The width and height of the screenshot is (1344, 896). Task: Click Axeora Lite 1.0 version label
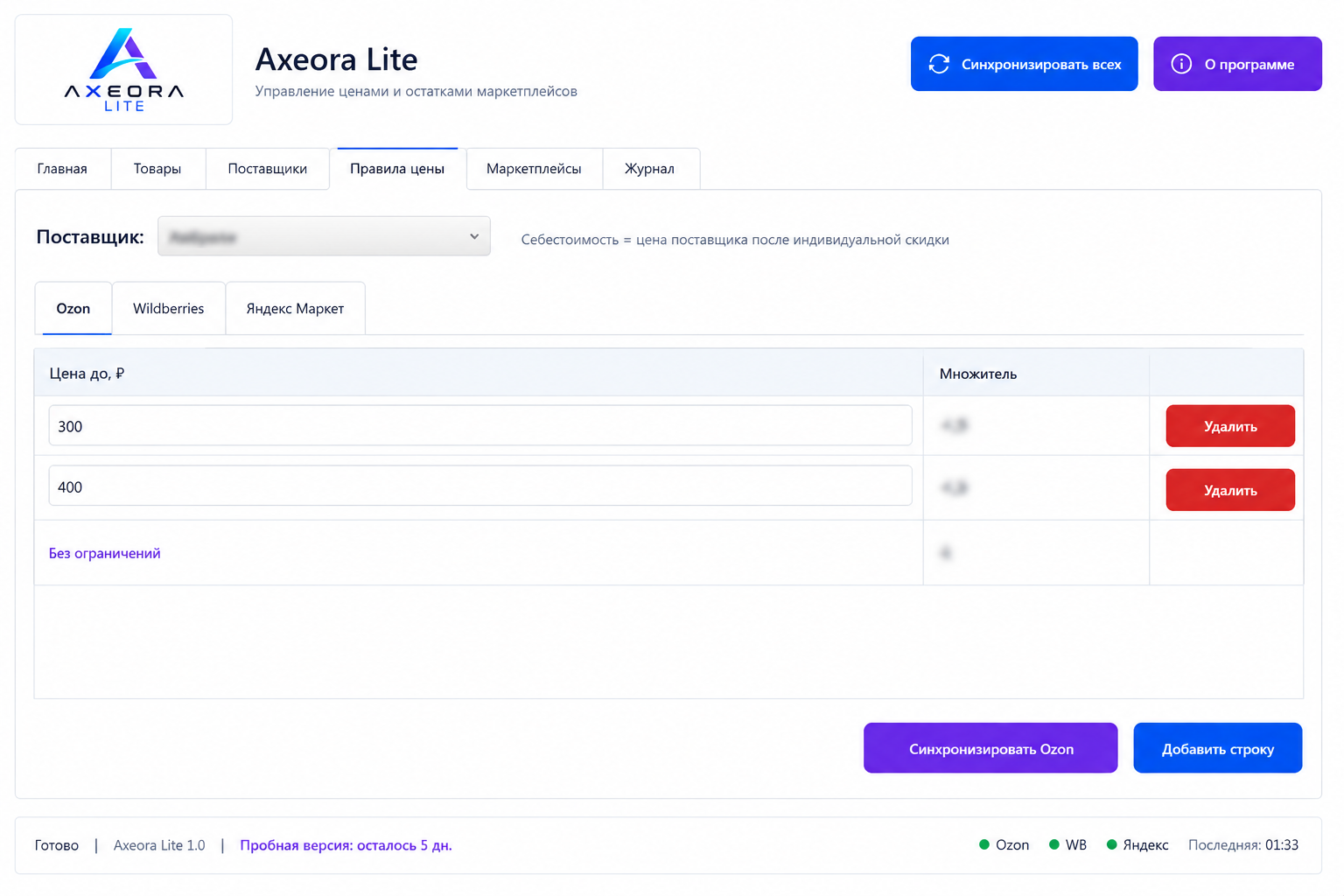(x=159, y=845)
